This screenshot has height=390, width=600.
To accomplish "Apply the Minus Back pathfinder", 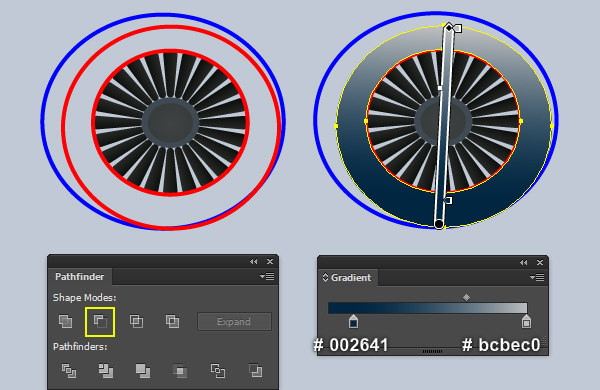I will [255, 371].
